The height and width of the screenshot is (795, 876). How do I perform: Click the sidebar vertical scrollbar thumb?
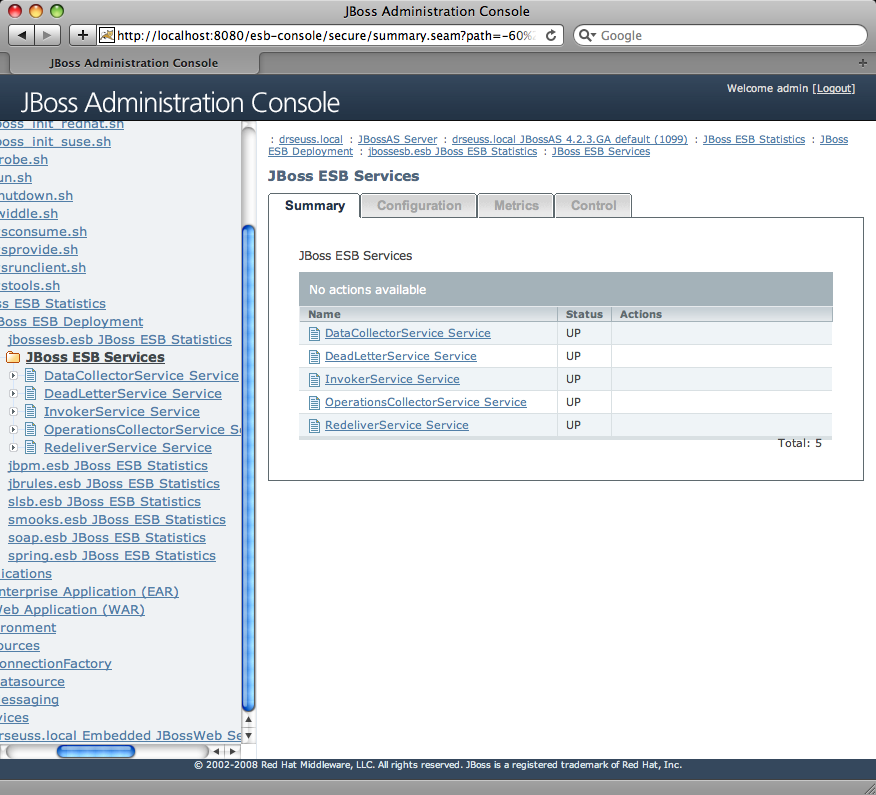[249, 469]
